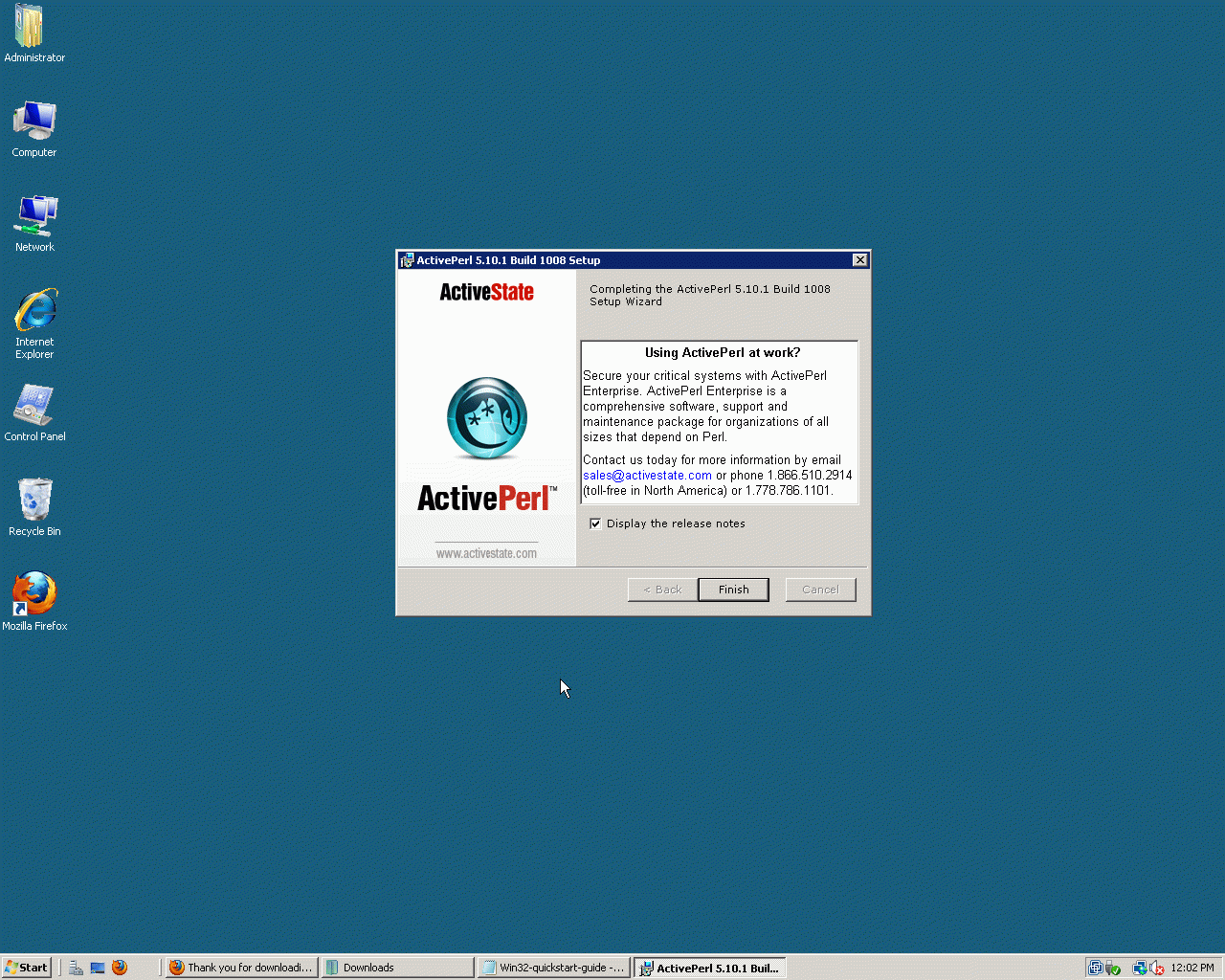This screenshot has width=1225, height=980.
Task: Click the 'Using ActivePerl at work?' heading
Action: [723, 353]
